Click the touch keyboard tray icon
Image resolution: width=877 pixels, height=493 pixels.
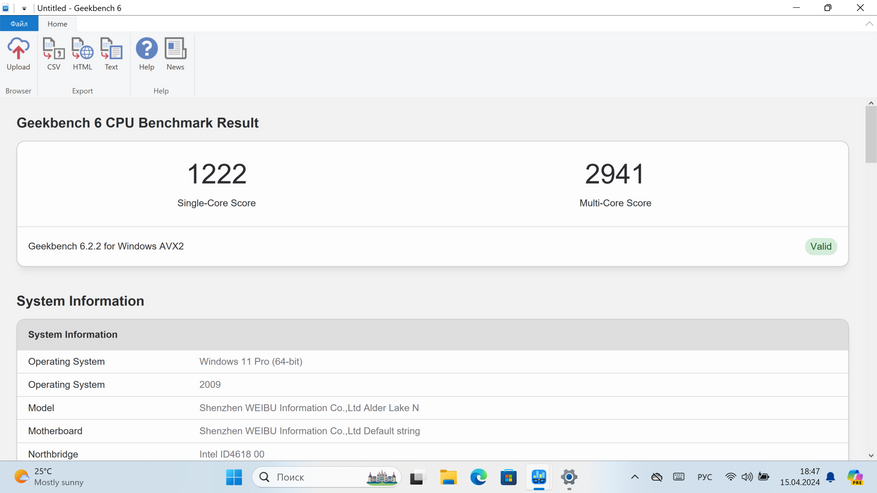pos(678,477)
